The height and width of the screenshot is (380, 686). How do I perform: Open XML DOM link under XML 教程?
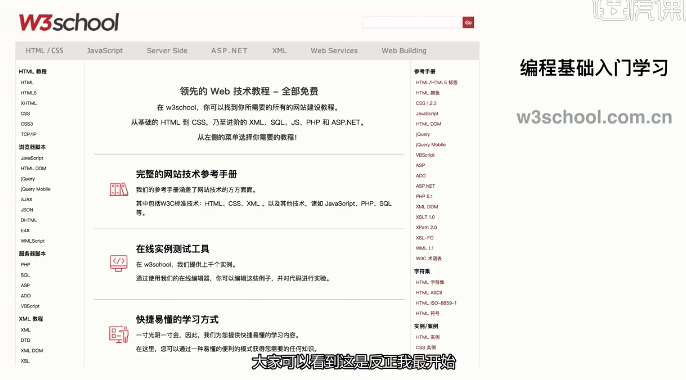click(32, 351)
